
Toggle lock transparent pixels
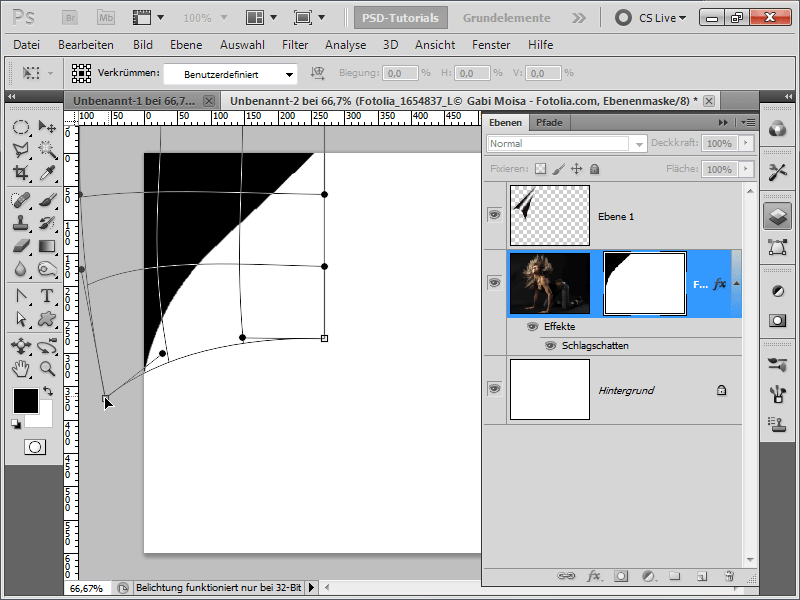pos(540,169)
